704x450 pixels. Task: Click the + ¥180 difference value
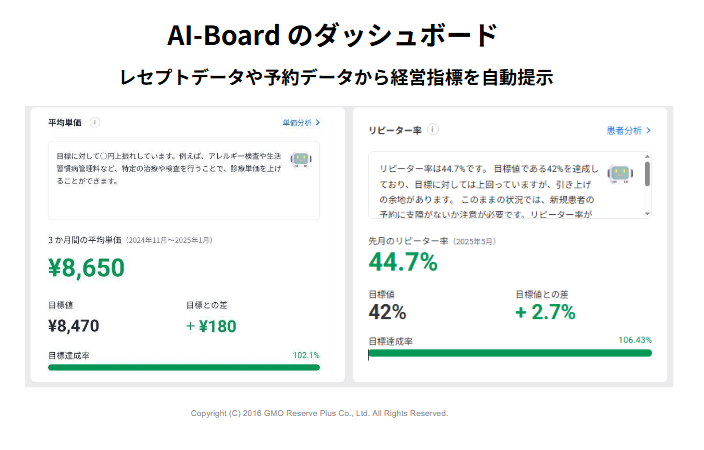tap(211, 325)
